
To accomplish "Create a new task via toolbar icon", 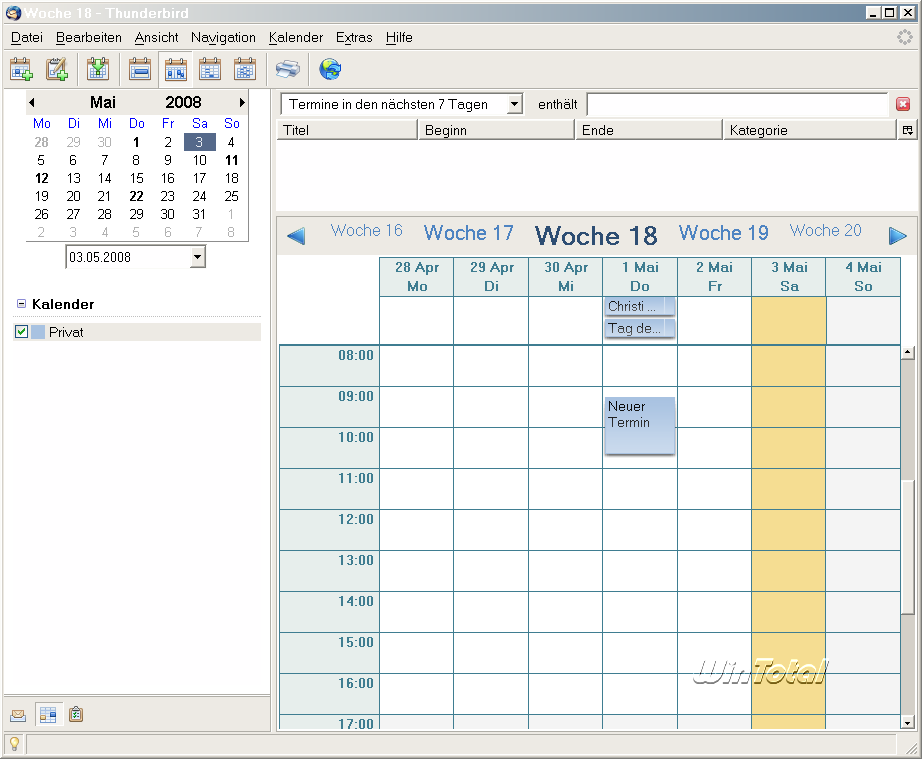I will click(57, 69).
